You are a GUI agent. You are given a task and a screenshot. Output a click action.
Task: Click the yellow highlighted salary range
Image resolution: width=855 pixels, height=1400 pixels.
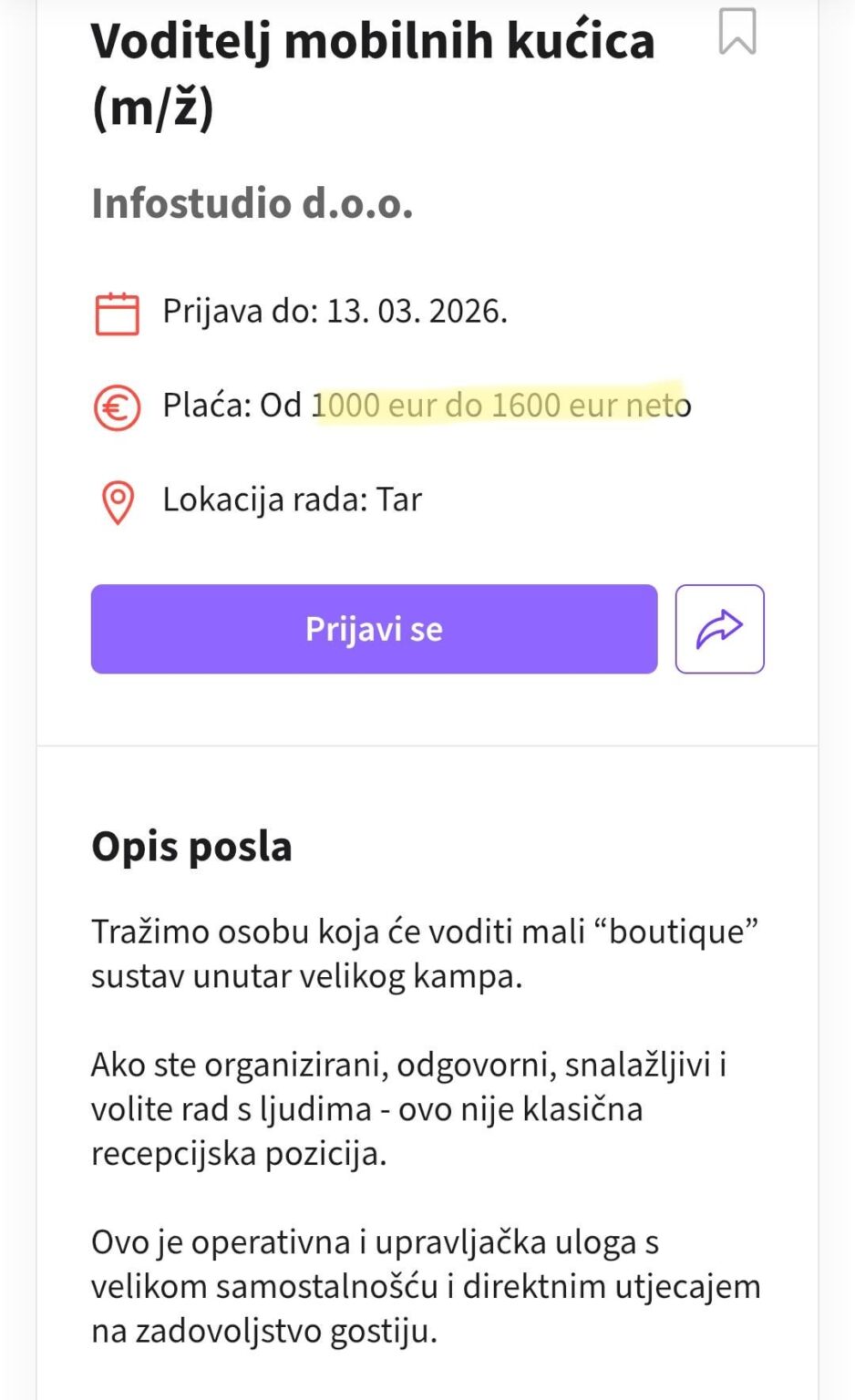pos(498,405)
